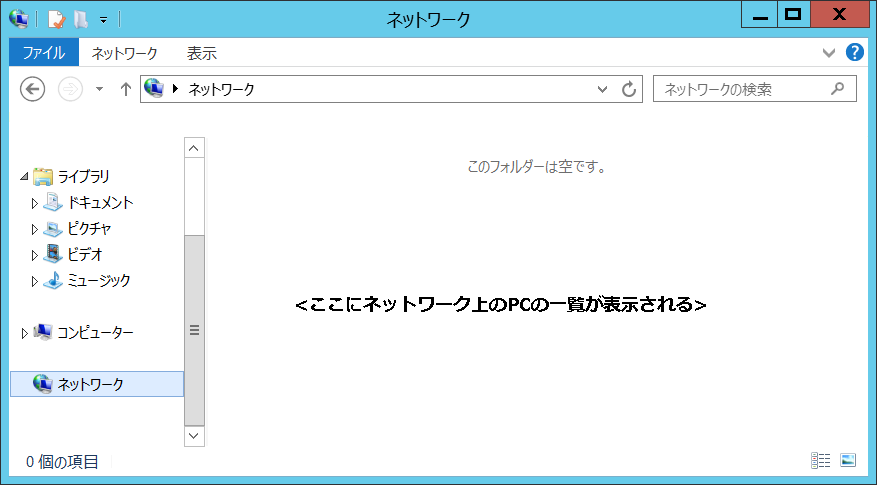The width and height of the screenshot is (877, 485).
Task: Select ピクチャ in navigation pane
Action: click(89, 228)
